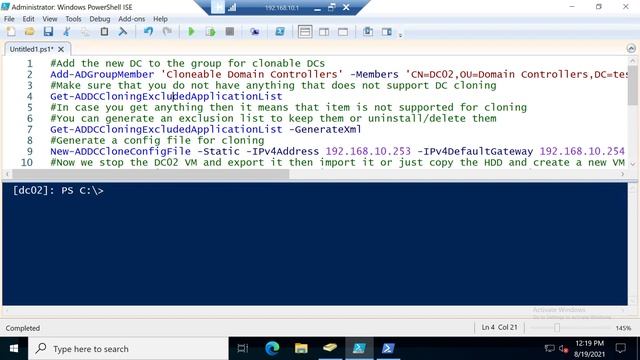Screen dimensions: 640x360
Task: Save the current script
Action: [x=48, y=32]
